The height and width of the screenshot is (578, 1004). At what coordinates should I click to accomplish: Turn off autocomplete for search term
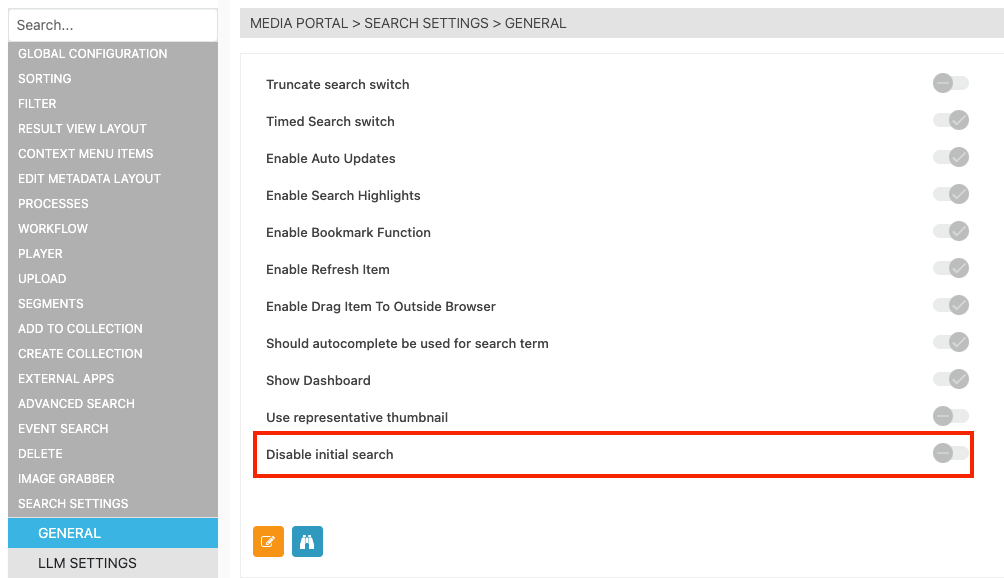(950, 342)
